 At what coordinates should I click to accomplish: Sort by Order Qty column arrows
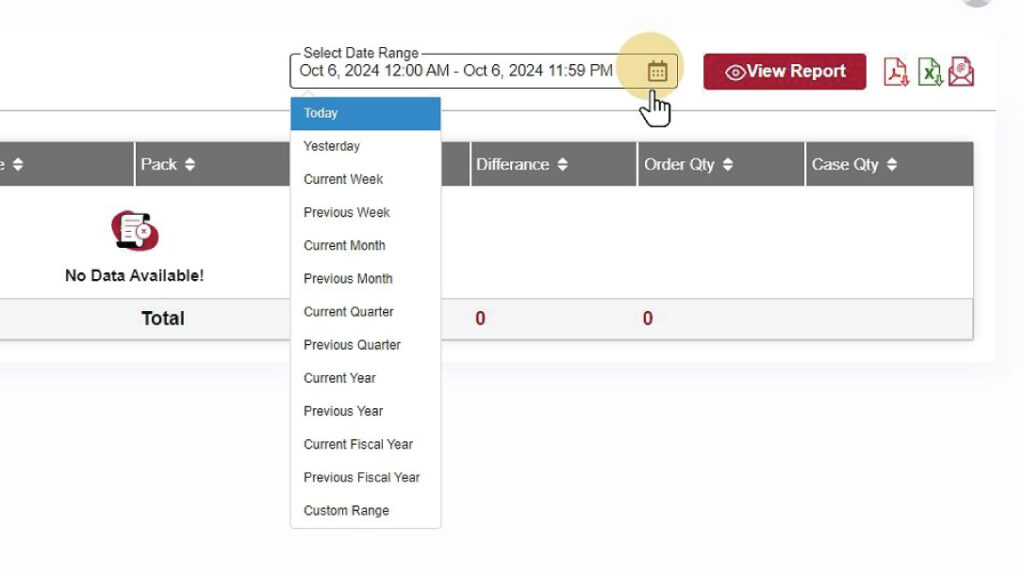click(728, 165)
